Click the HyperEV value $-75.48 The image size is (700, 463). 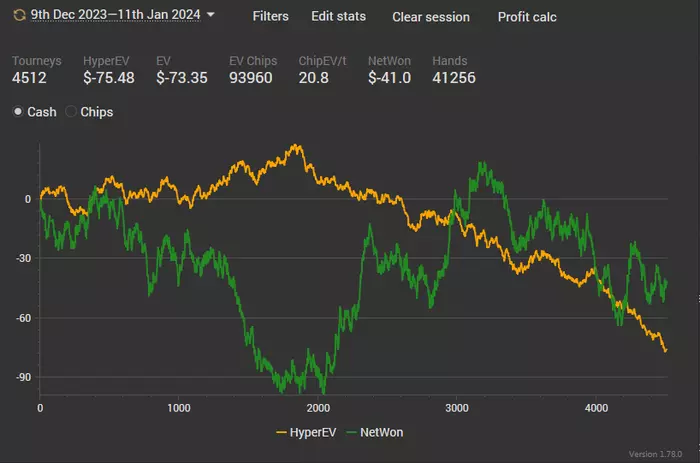coord(108,78)
